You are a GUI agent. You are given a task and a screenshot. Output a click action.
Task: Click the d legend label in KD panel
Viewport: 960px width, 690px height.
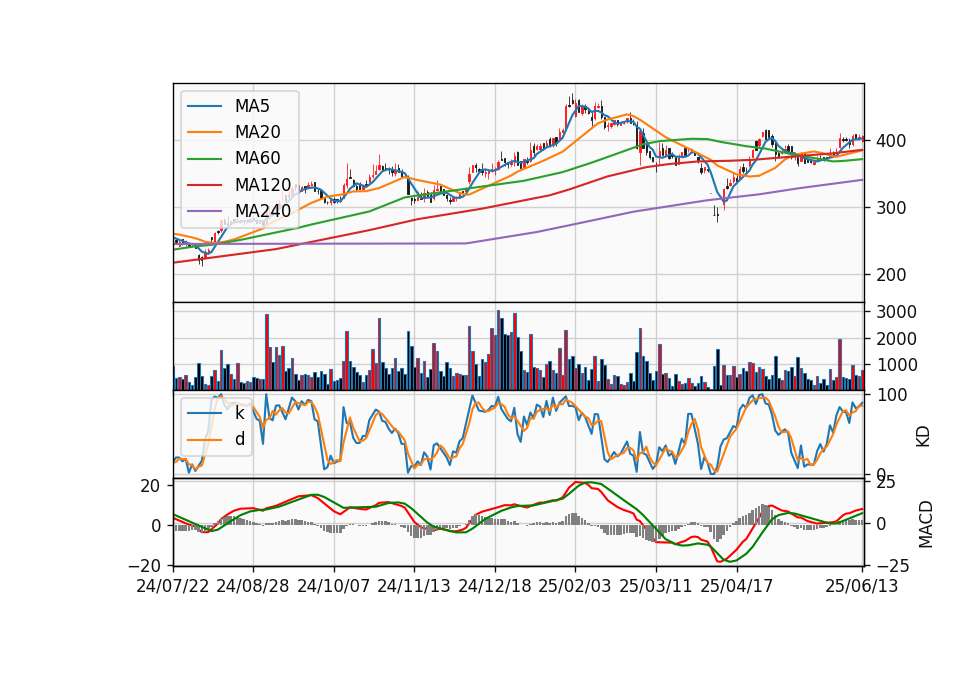point(239,439)
